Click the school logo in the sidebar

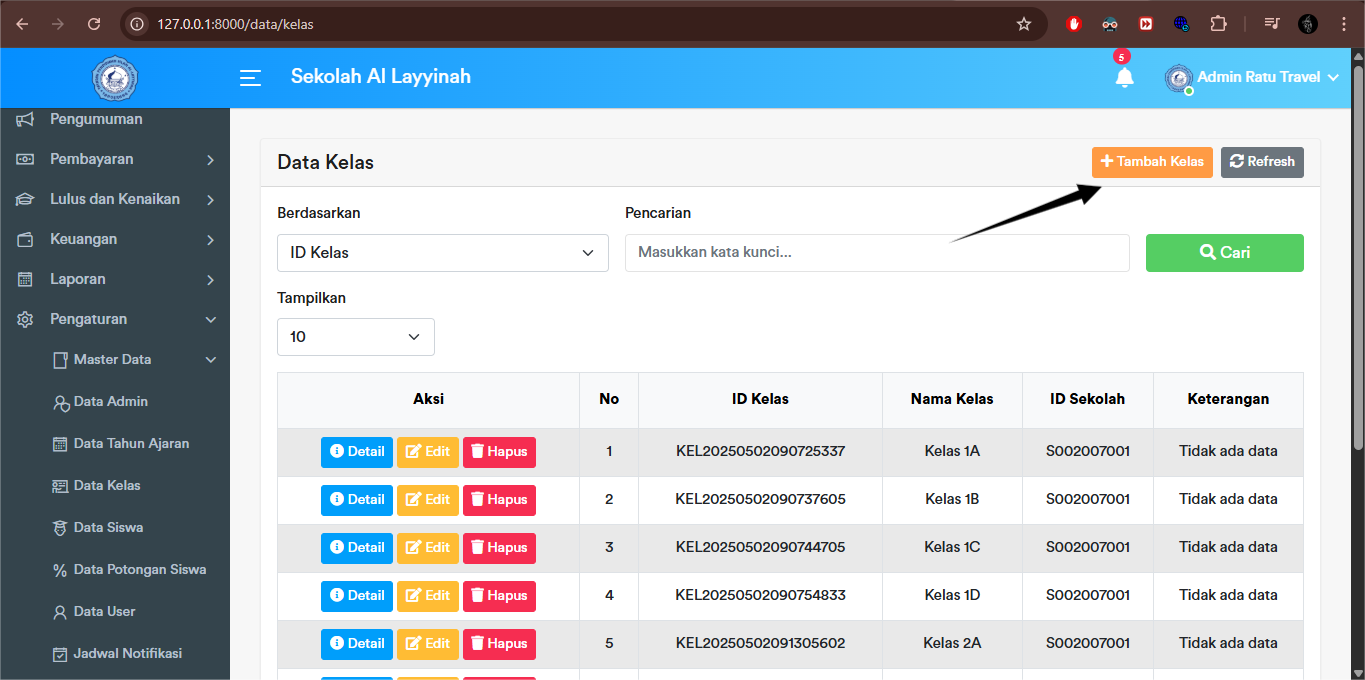[114, 77]
